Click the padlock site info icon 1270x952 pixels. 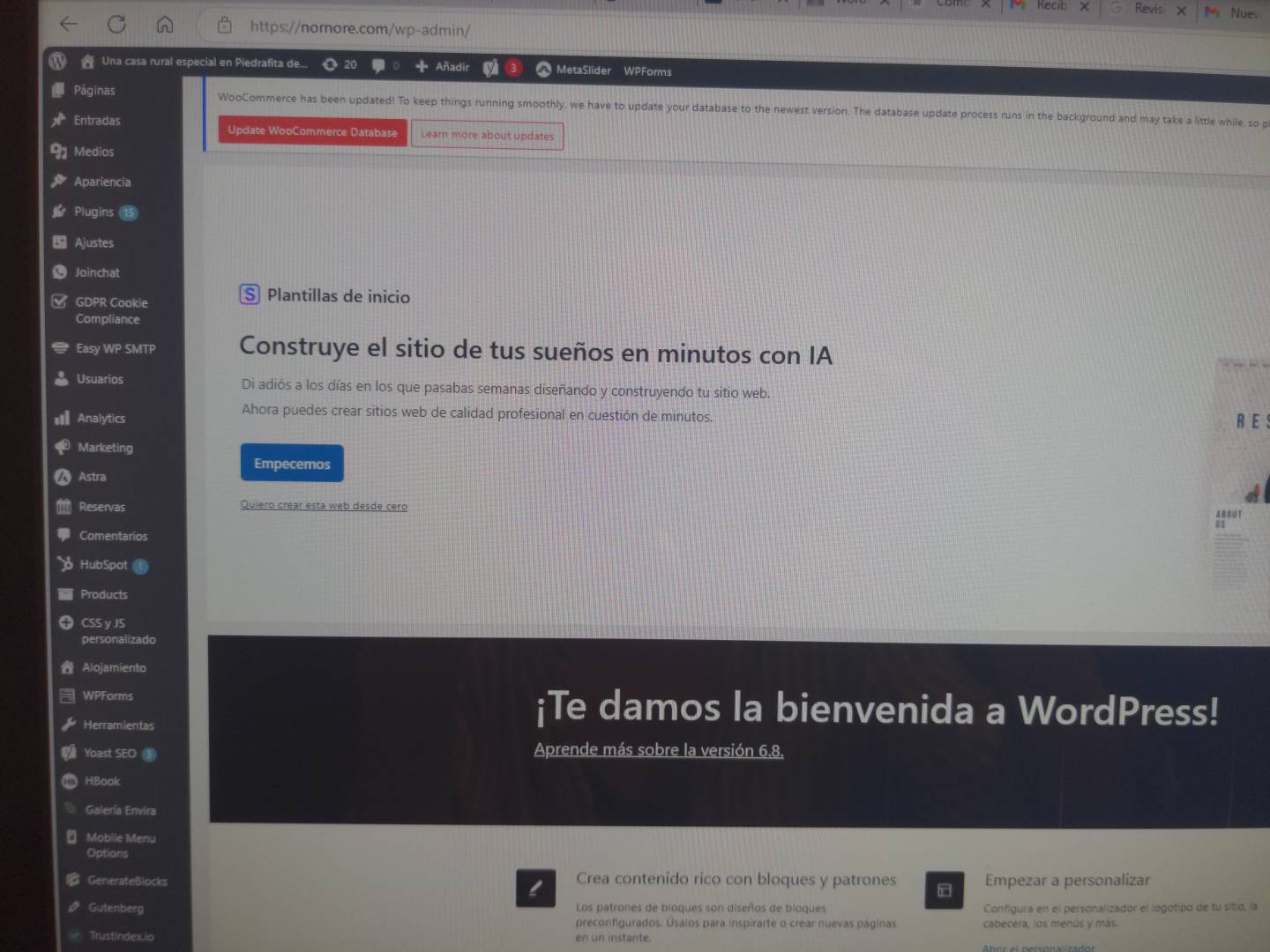pos(225,26)
